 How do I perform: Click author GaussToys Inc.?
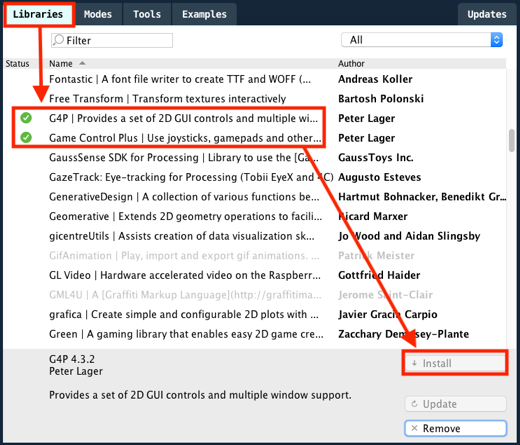[376, 157]
